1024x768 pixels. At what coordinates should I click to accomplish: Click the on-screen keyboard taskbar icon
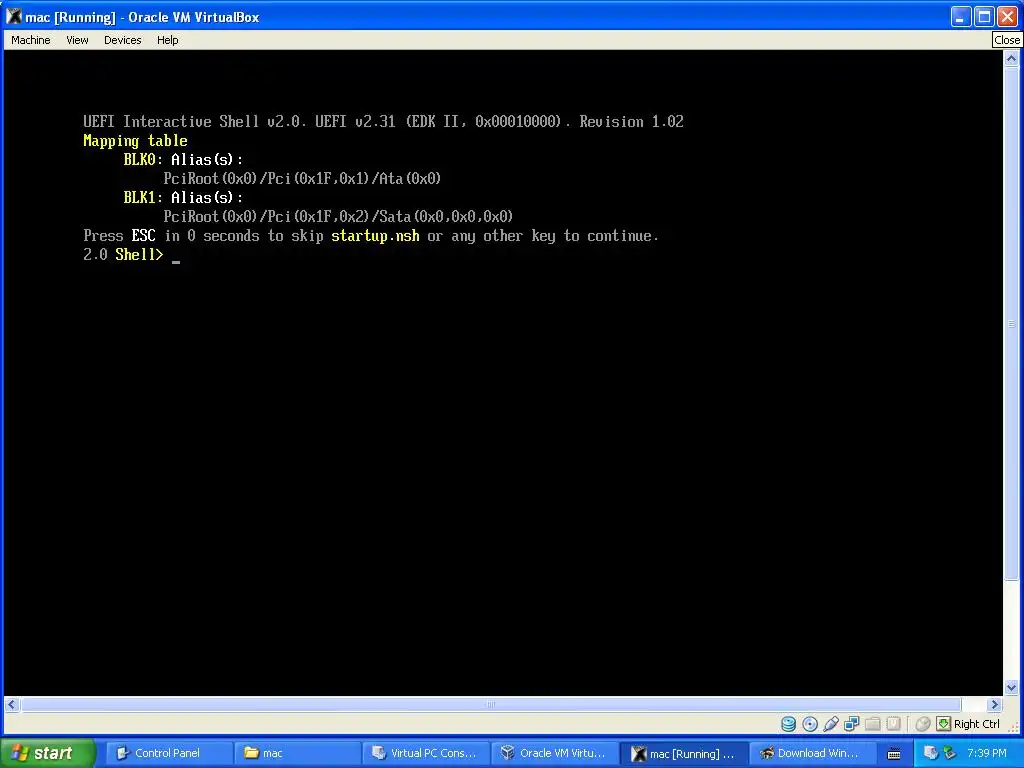tap(894, 754)
